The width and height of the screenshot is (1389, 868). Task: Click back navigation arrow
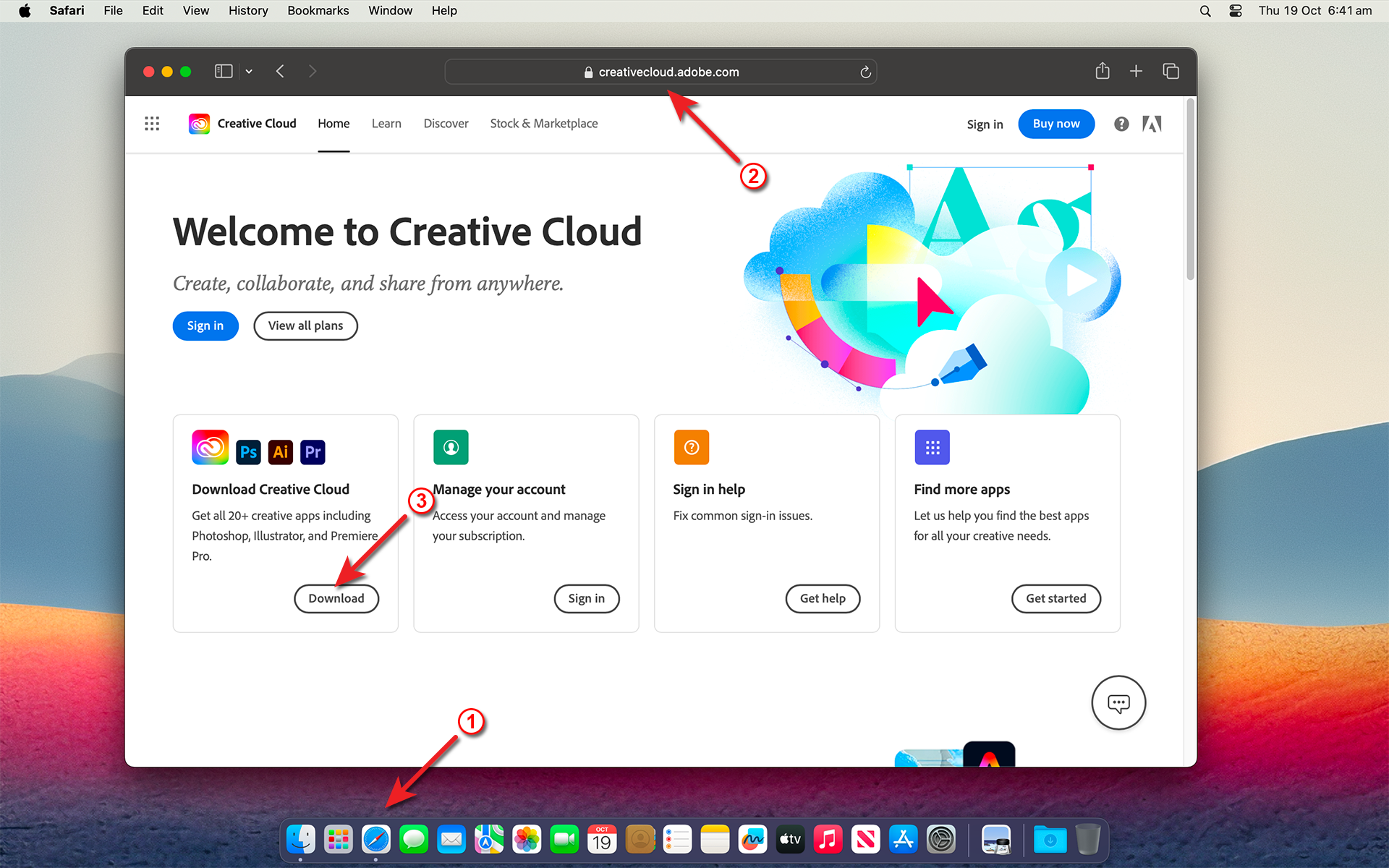pos(280,70)
